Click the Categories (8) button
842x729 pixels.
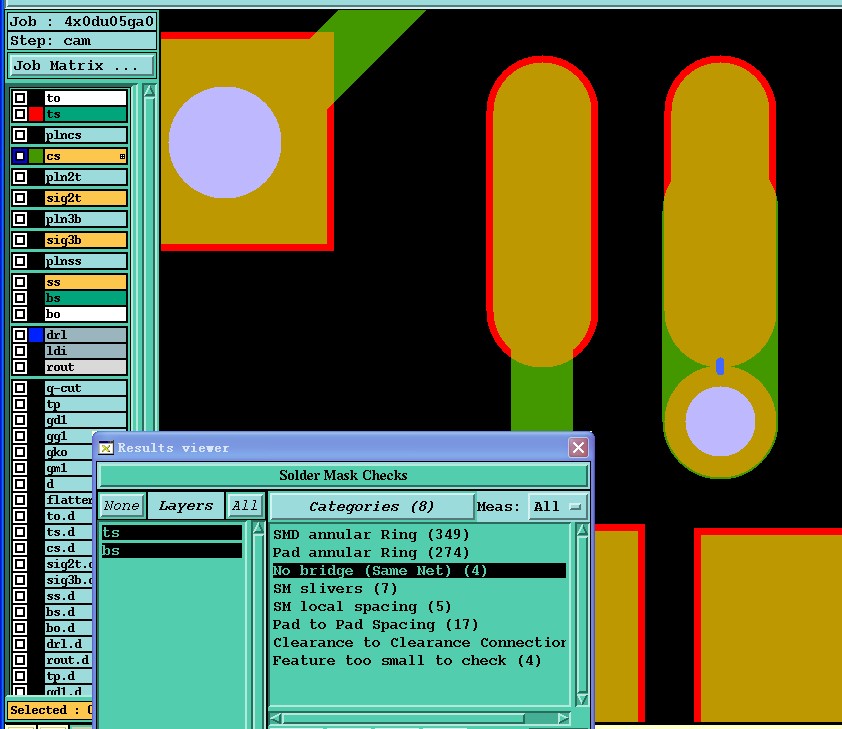(372, 506)
